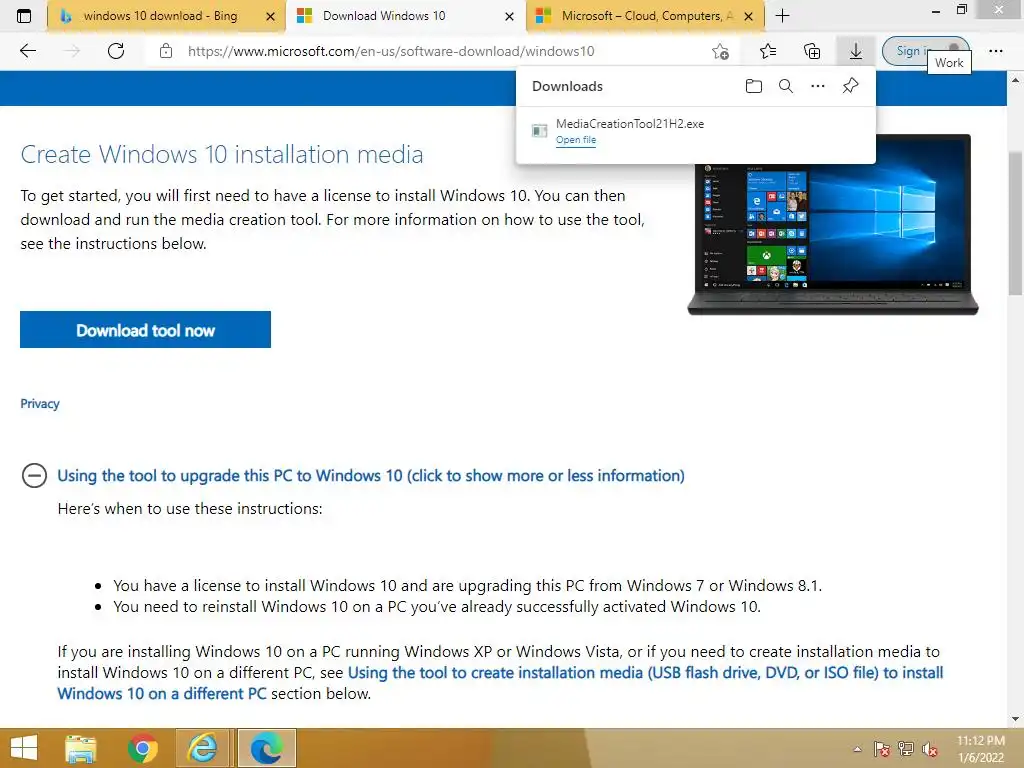Click the scrollbar up arrow
The image size is (1024, 768).
coord(1016,80)
